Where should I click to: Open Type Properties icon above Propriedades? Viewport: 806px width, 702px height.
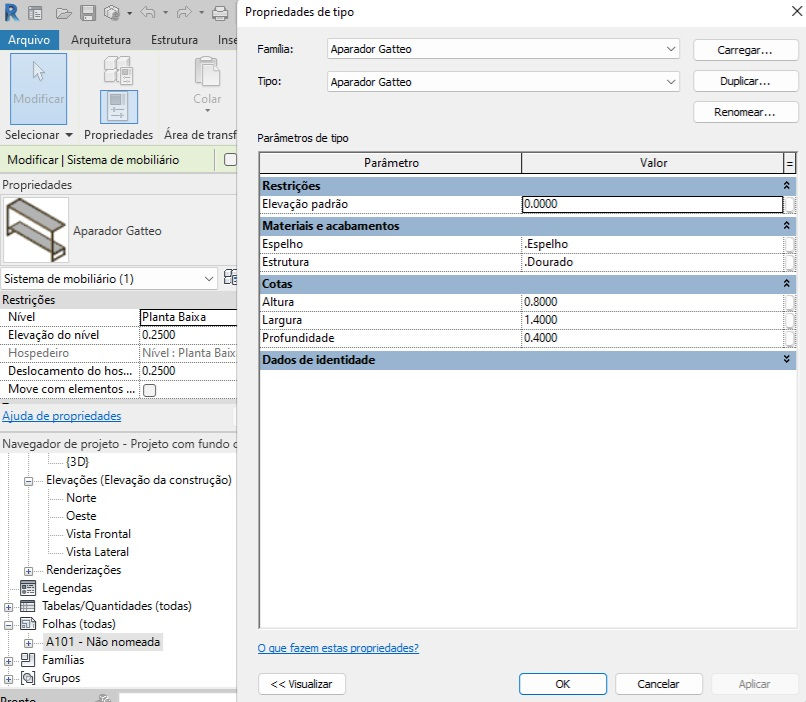119,70
